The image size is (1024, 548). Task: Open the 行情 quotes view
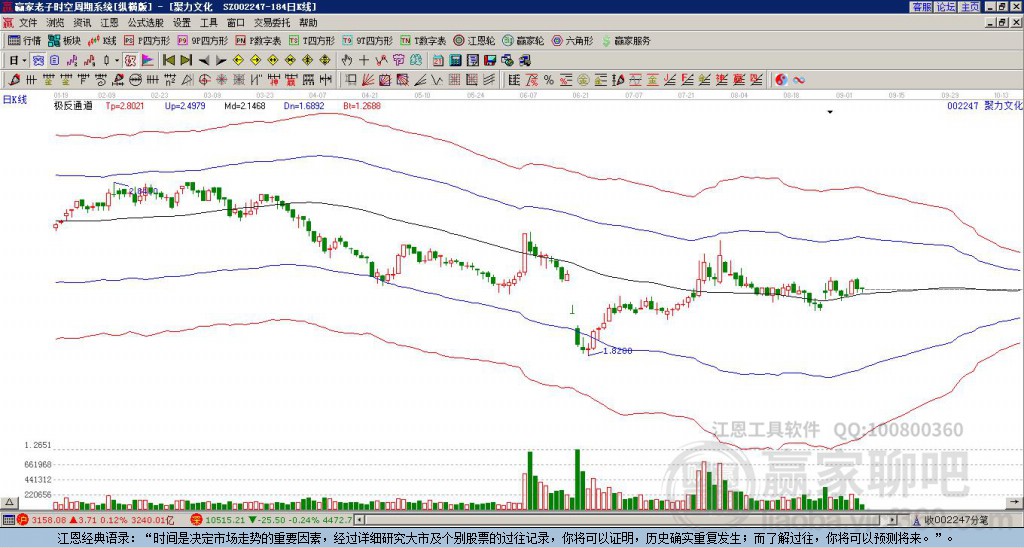pyautogui.click(x=25, y=40)
